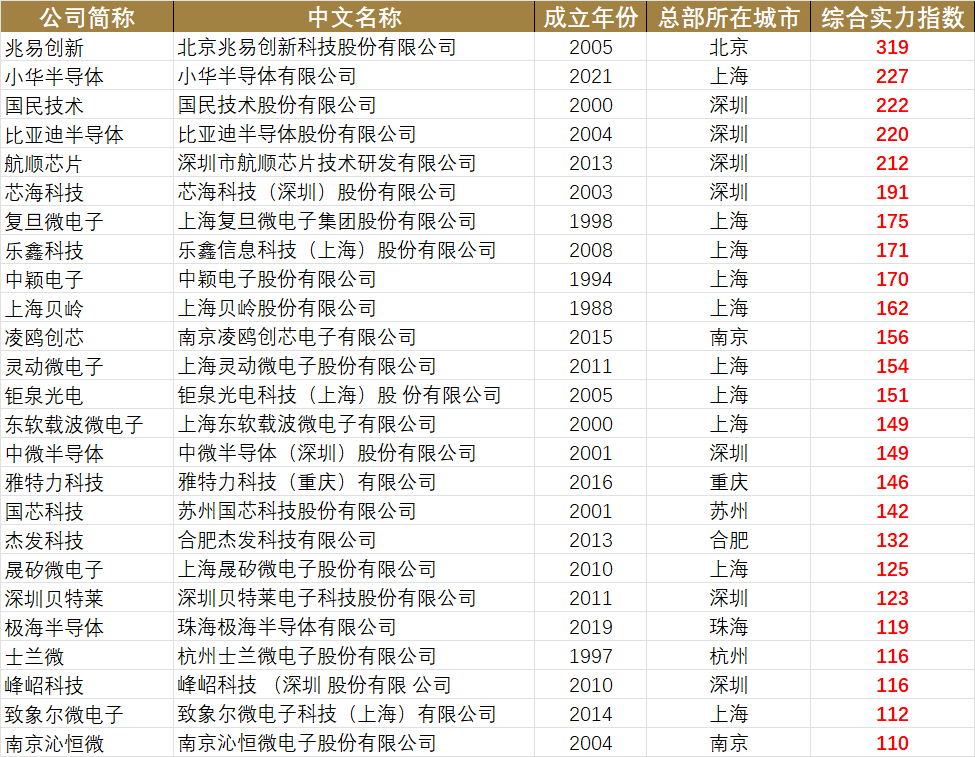
Task: Click the cell 兆易创新
Action: tap(87, 47)
